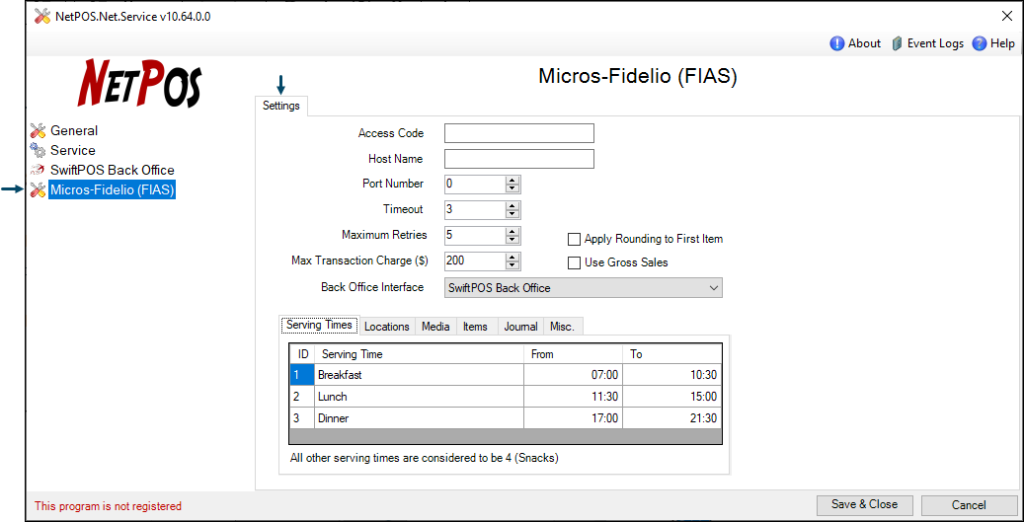Viewport: 1024px width, 522px height.
Task: Click the NetPOS logo image
Action: pyautogui.click(x=139, y=83)
